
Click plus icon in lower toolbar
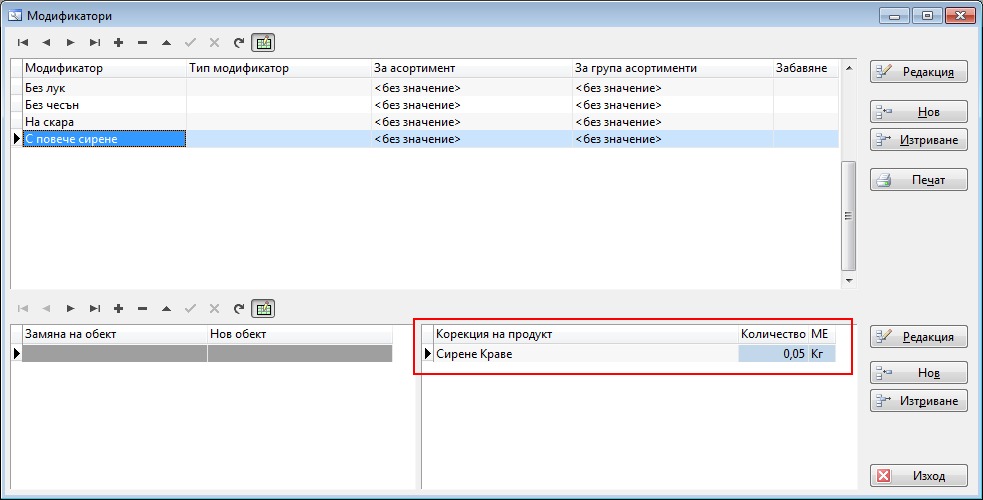pos(118,308)
